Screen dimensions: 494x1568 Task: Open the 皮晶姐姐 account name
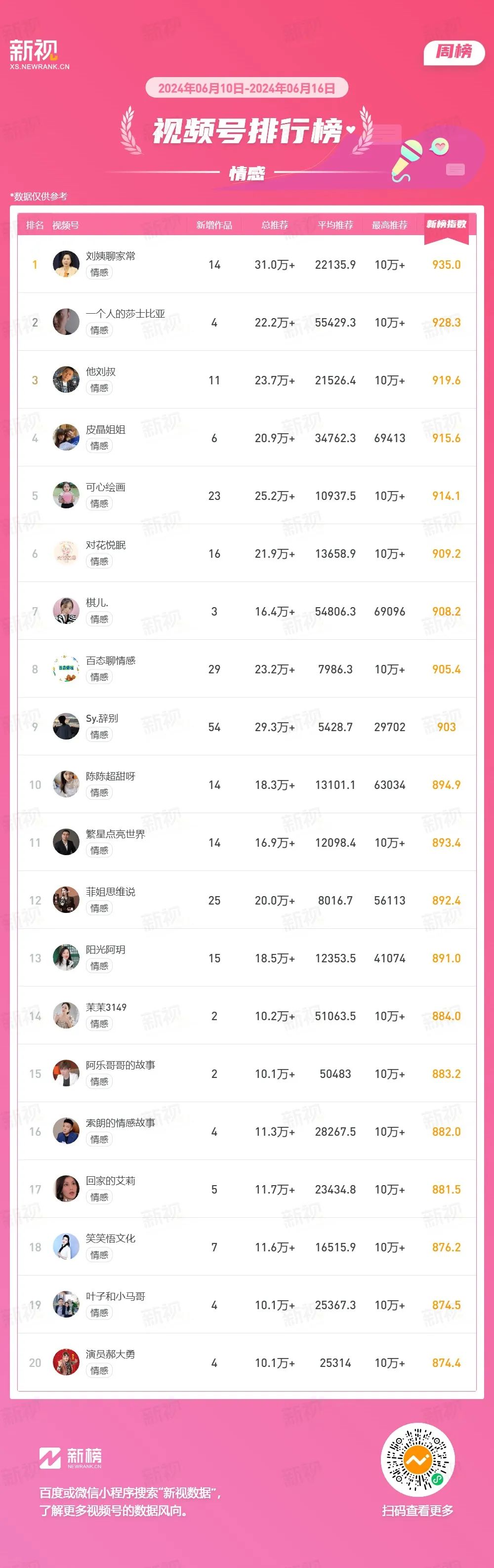[x=105, y=430]
